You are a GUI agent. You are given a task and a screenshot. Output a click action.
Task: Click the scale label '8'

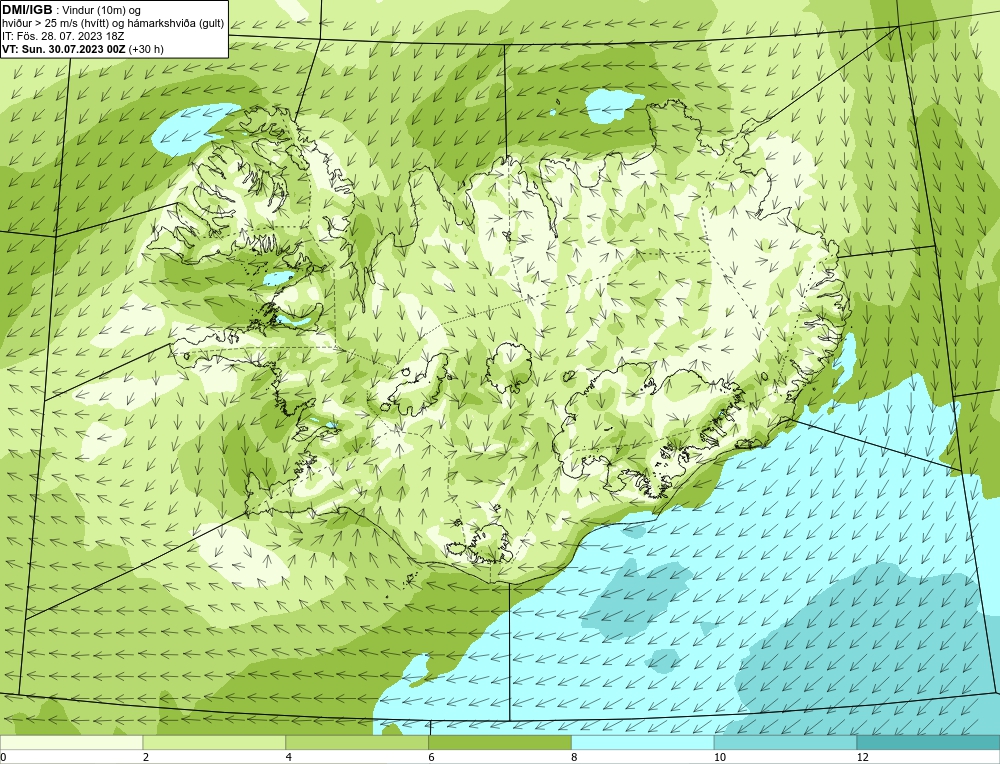click(575, 757)
